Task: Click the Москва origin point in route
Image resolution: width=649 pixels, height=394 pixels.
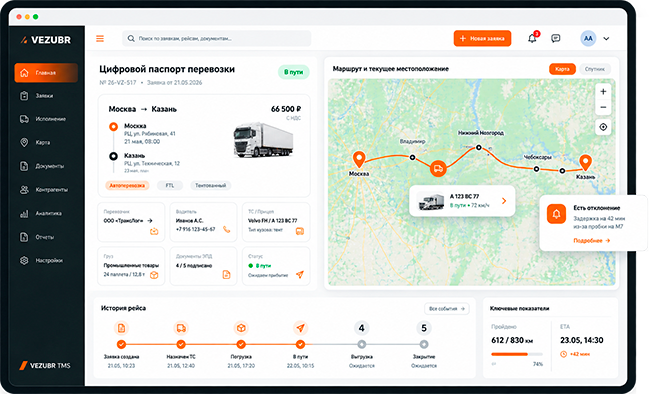Action: click(113, 127)
